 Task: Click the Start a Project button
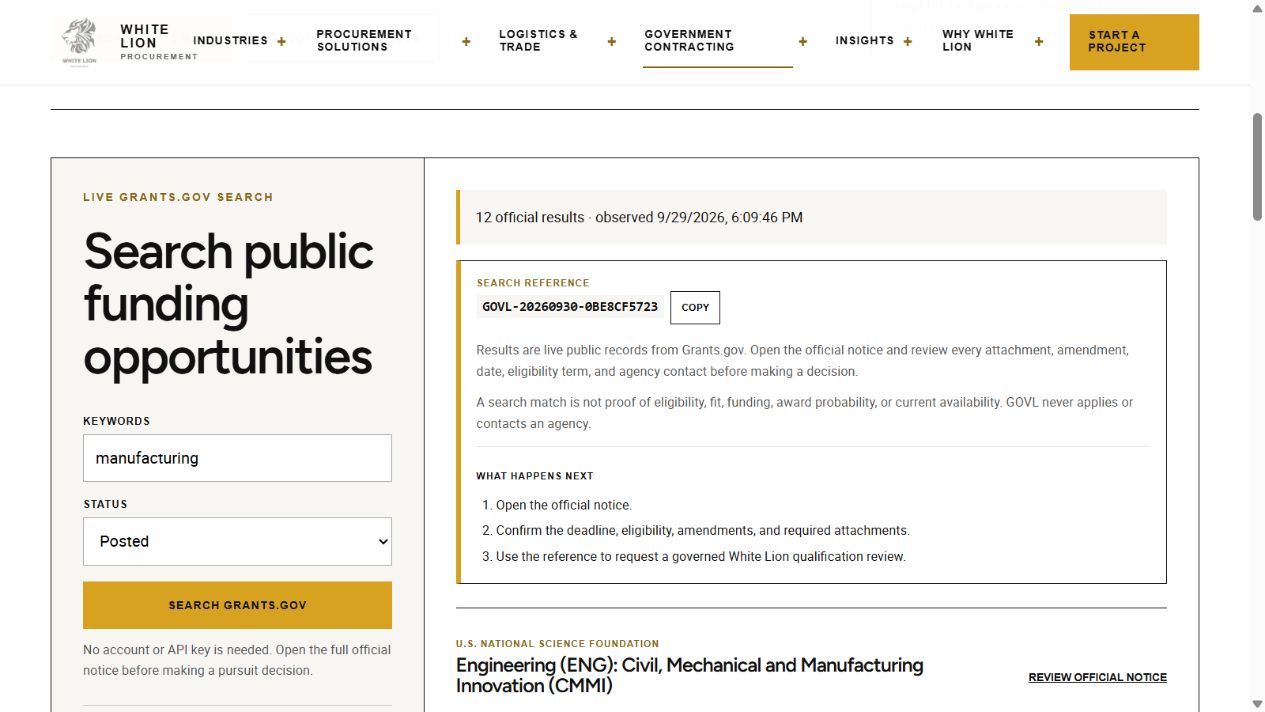coord(1134,42)
